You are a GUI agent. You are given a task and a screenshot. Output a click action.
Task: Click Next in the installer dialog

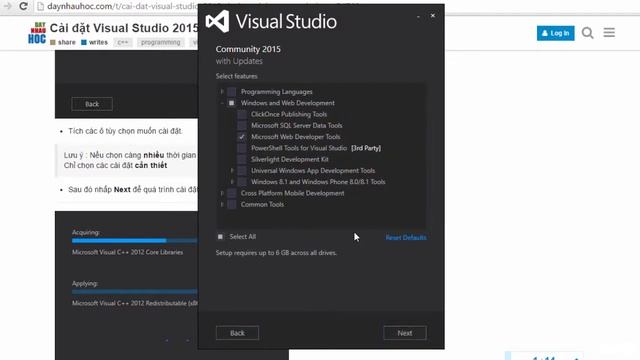(x=405, y=333)
